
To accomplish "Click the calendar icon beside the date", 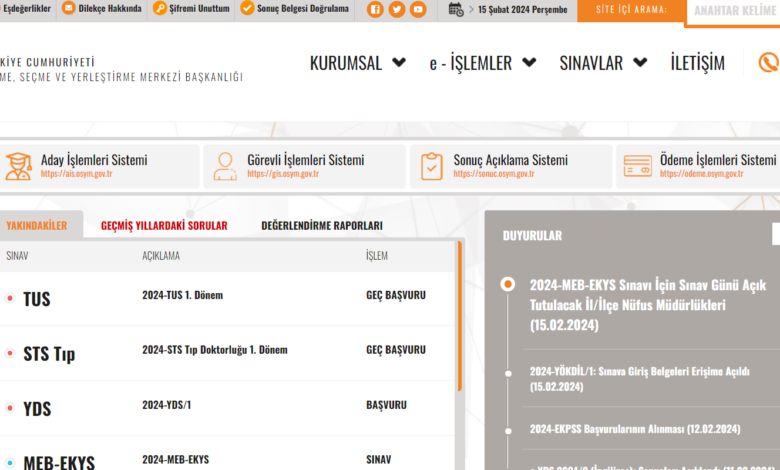I will pos(455,10).
